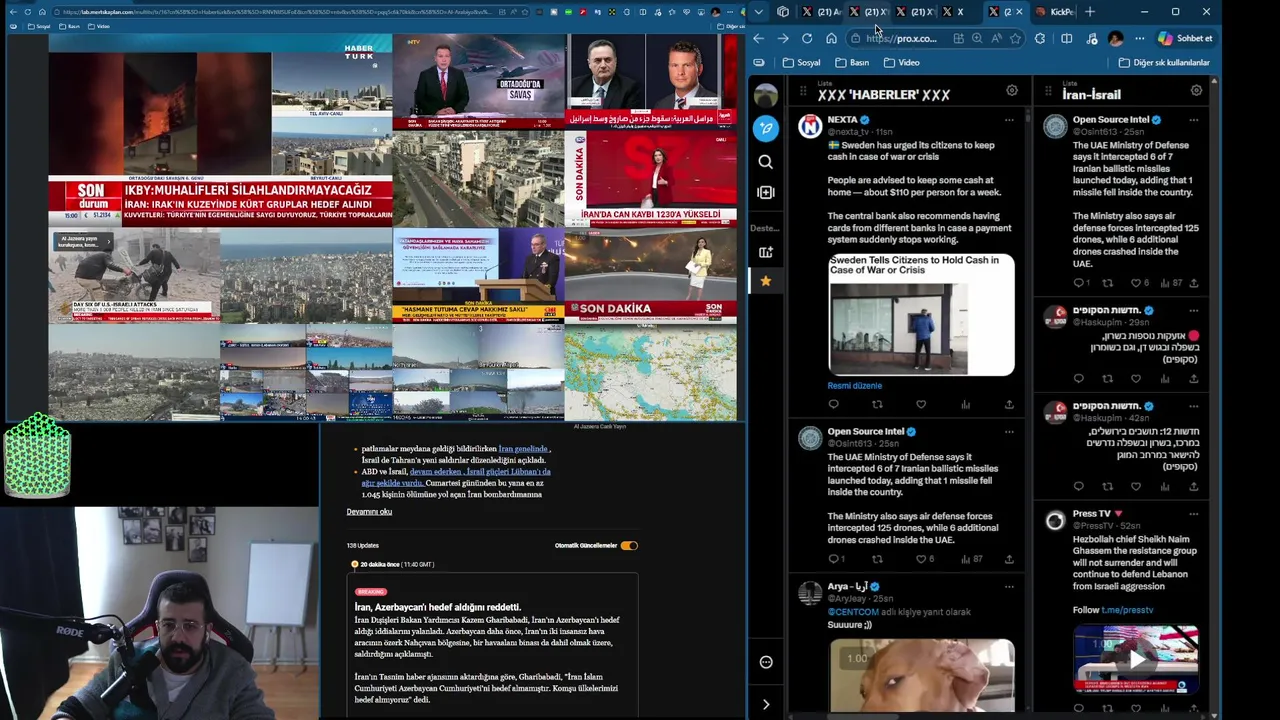Close the active X Pro tab
This screenshot has height=720, width=1280.
click(x=1019, y=12)
